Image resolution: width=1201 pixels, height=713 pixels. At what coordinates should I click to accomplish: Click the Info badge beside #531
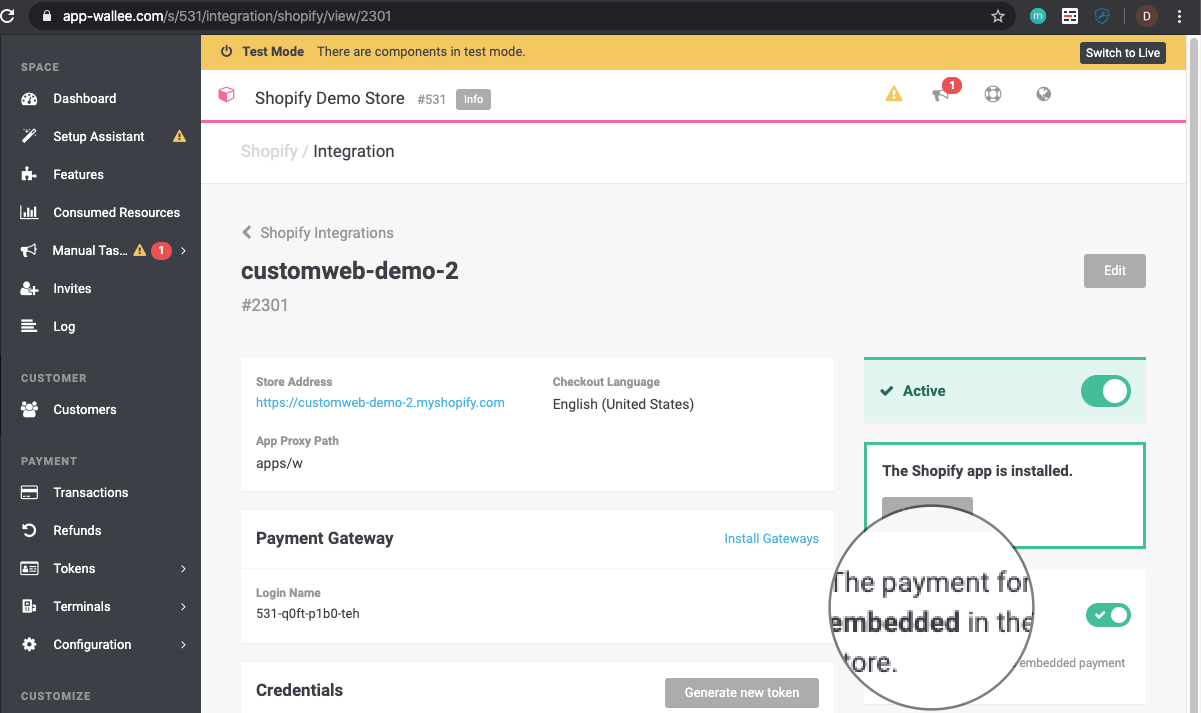(473, 99)
